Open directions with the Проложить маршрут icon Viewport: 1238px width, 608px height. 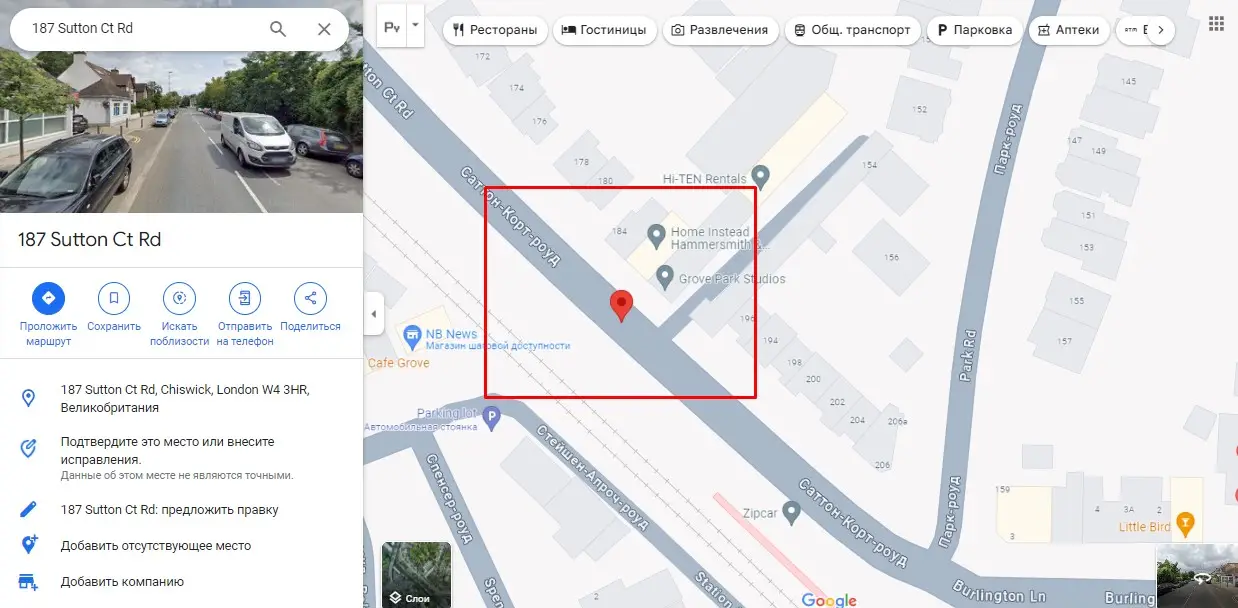(x=48, y=297)
